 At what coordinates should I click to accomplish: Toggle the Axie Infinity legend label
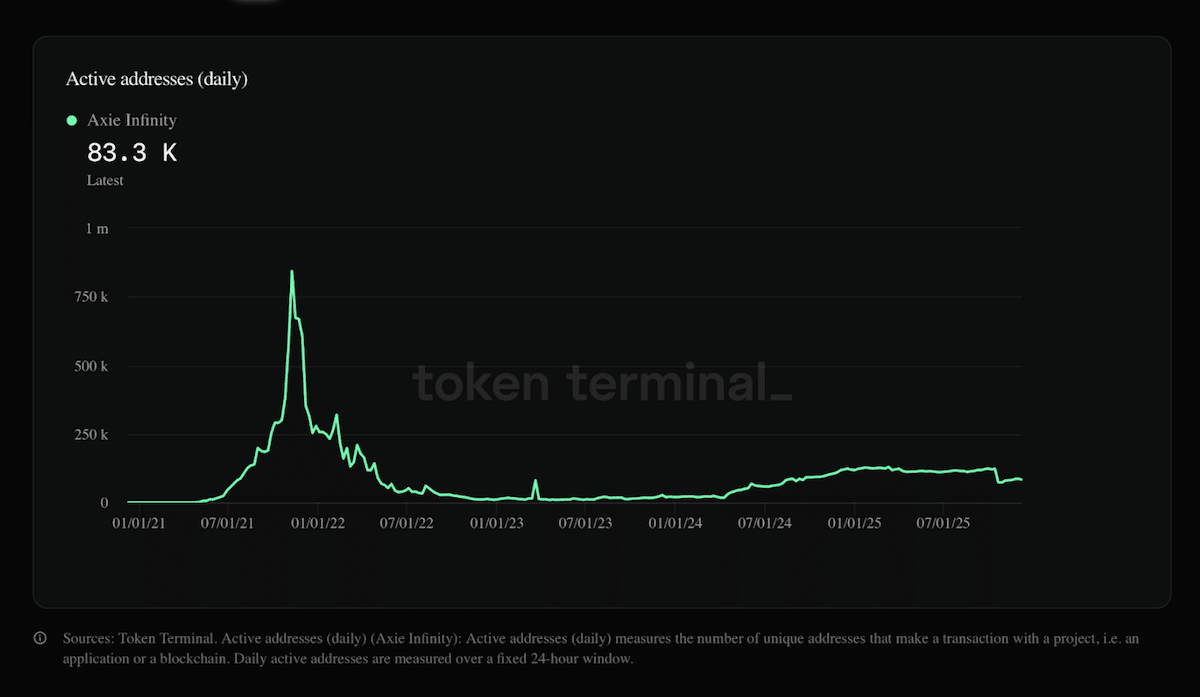click(132, 121)
